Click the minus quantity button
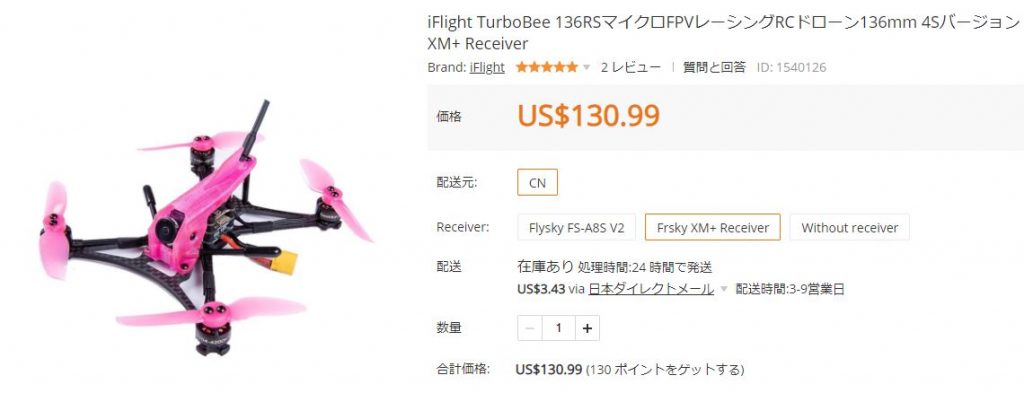1024x393 pixels. point(530,328)
